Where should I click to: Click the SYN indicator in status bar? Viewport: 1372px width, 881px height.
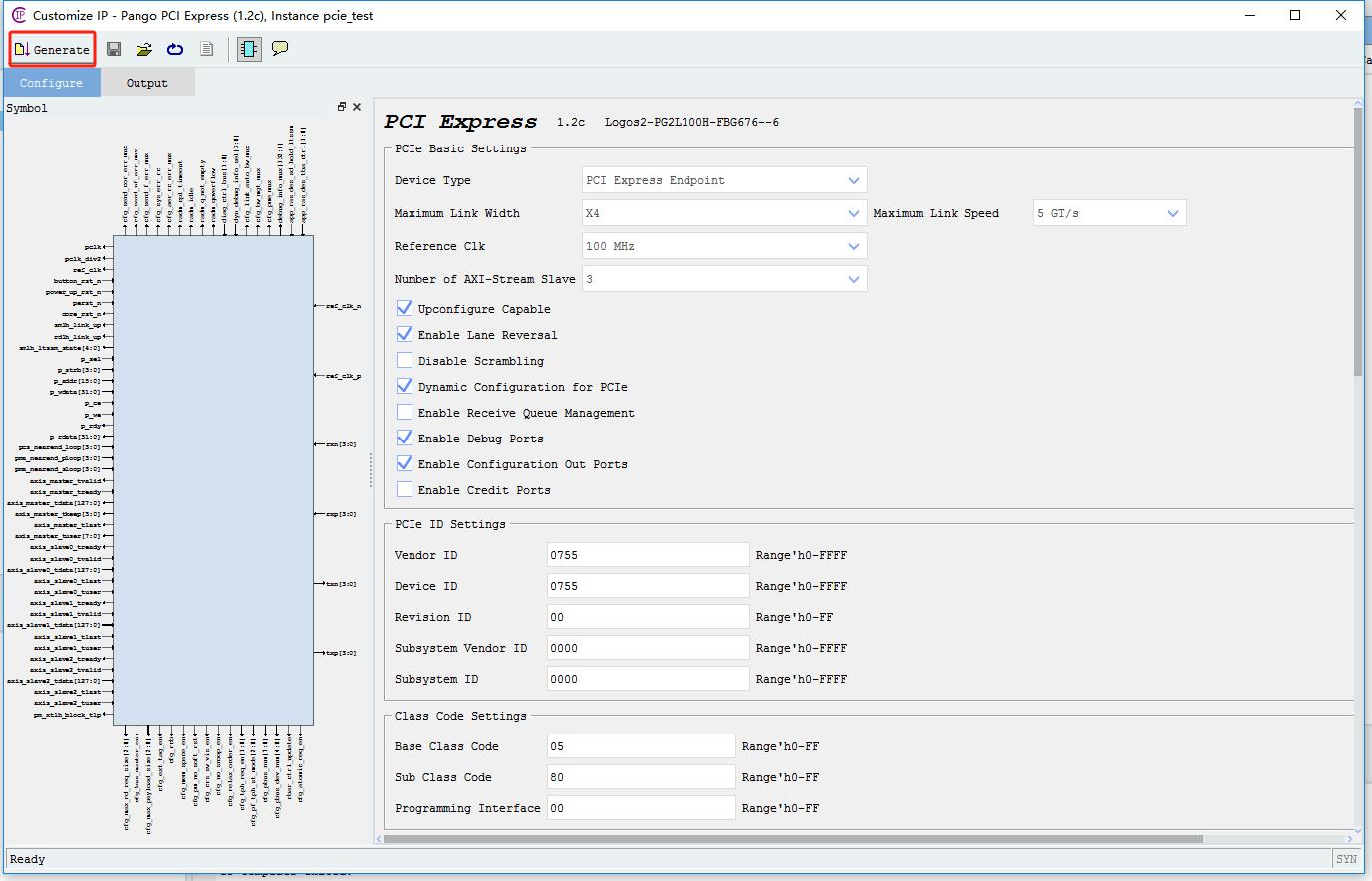click(1346, 859)
